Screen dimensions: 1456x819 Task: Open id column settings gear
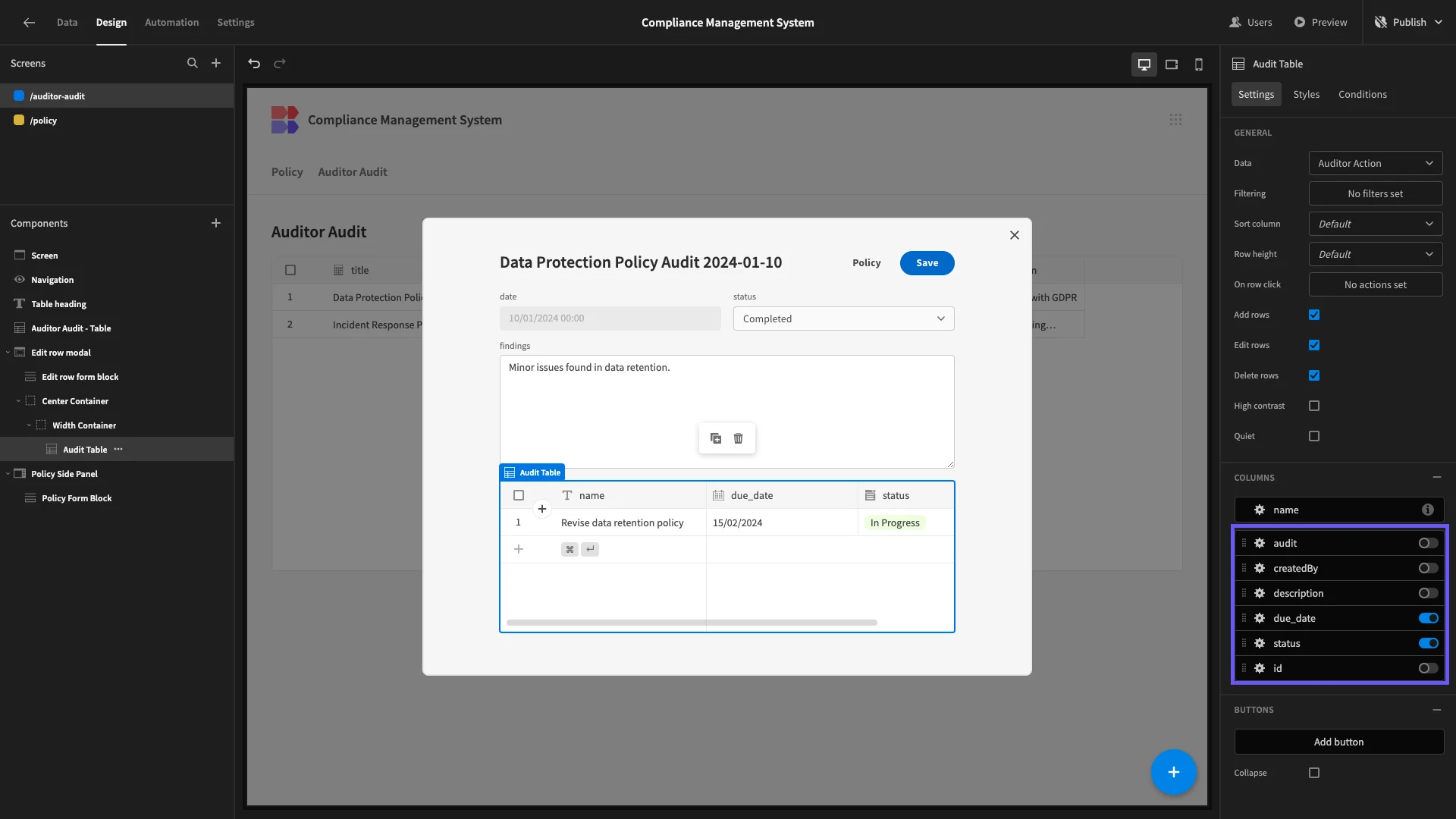[1260, 668]
